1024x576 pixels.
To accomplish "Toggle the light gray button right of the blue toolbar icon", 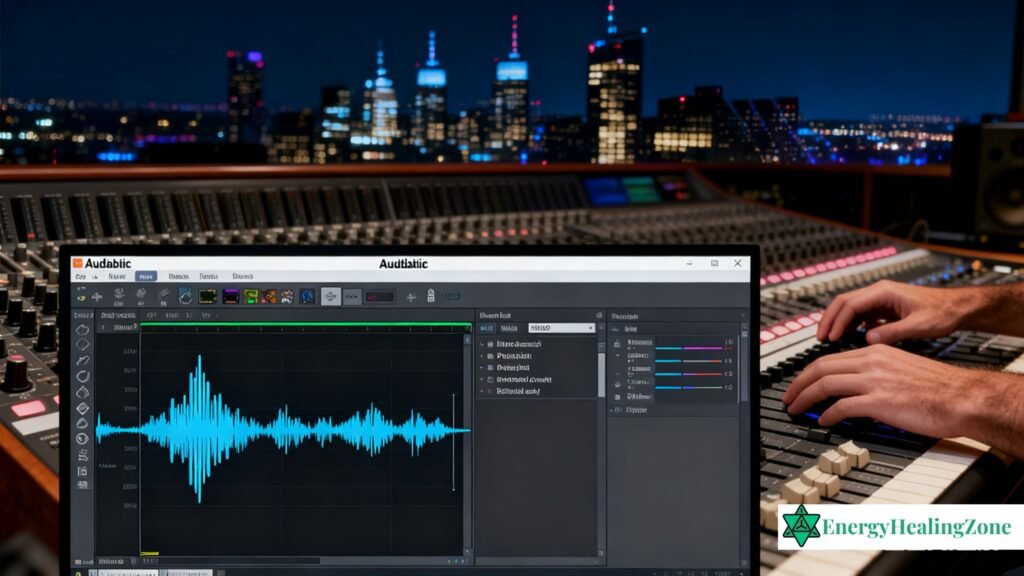I will click(330, 296).
